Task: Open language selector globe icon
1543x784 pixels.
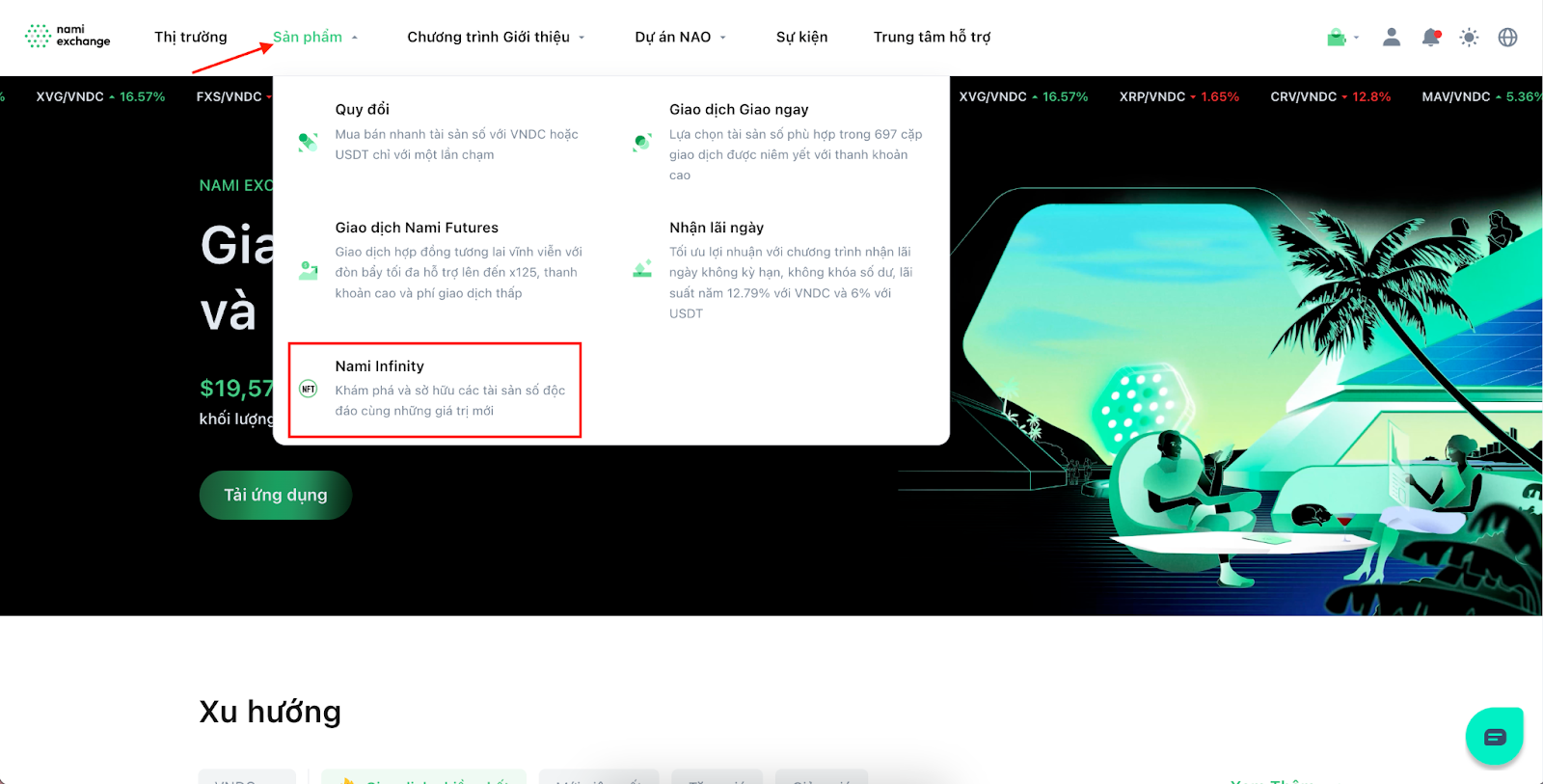Action: tap(1507, 38)
